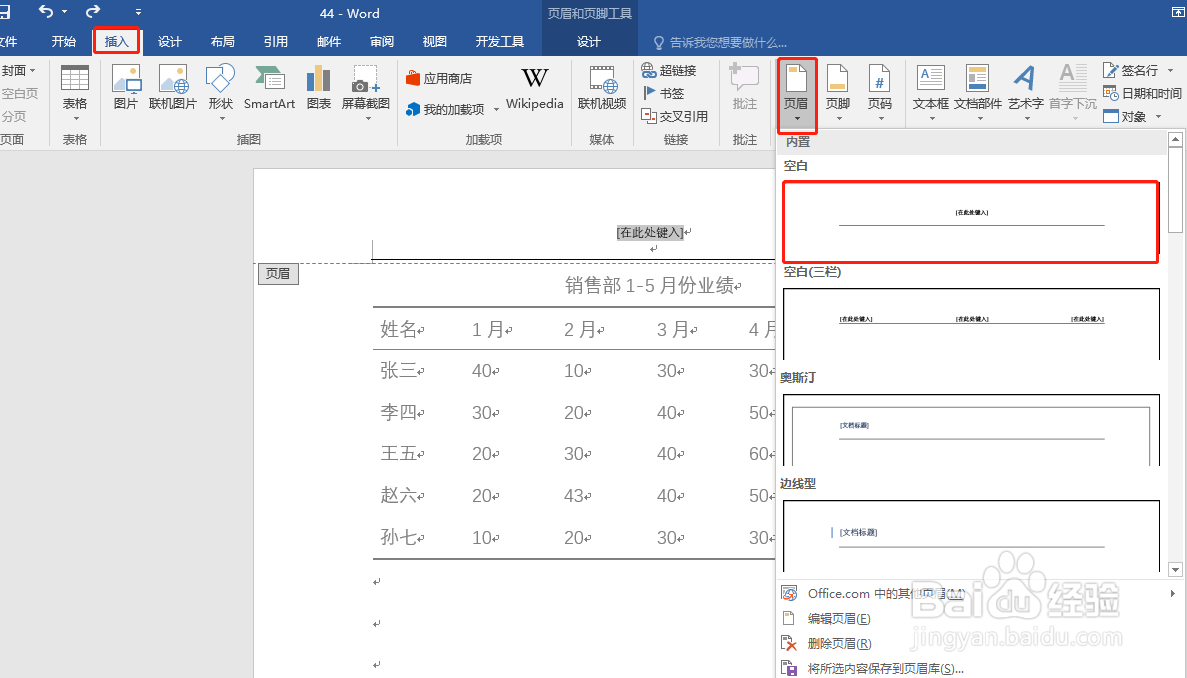Insert a drop cap with 首字下沉
The image size is (1187, 678).
(1072, 90)
